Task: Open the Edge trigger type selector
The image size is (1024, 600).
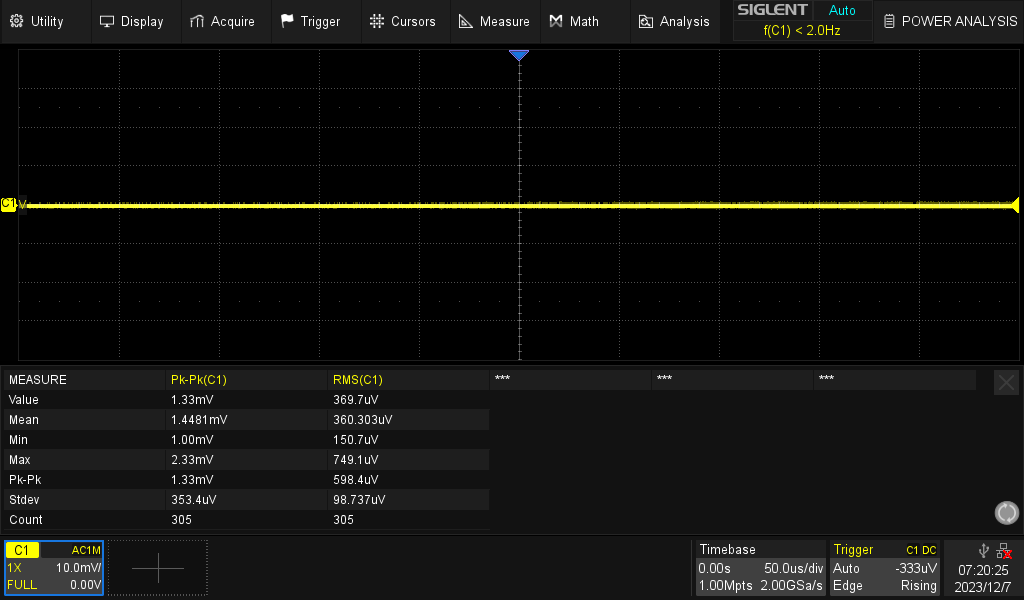Action: click(x=848, y=585)
